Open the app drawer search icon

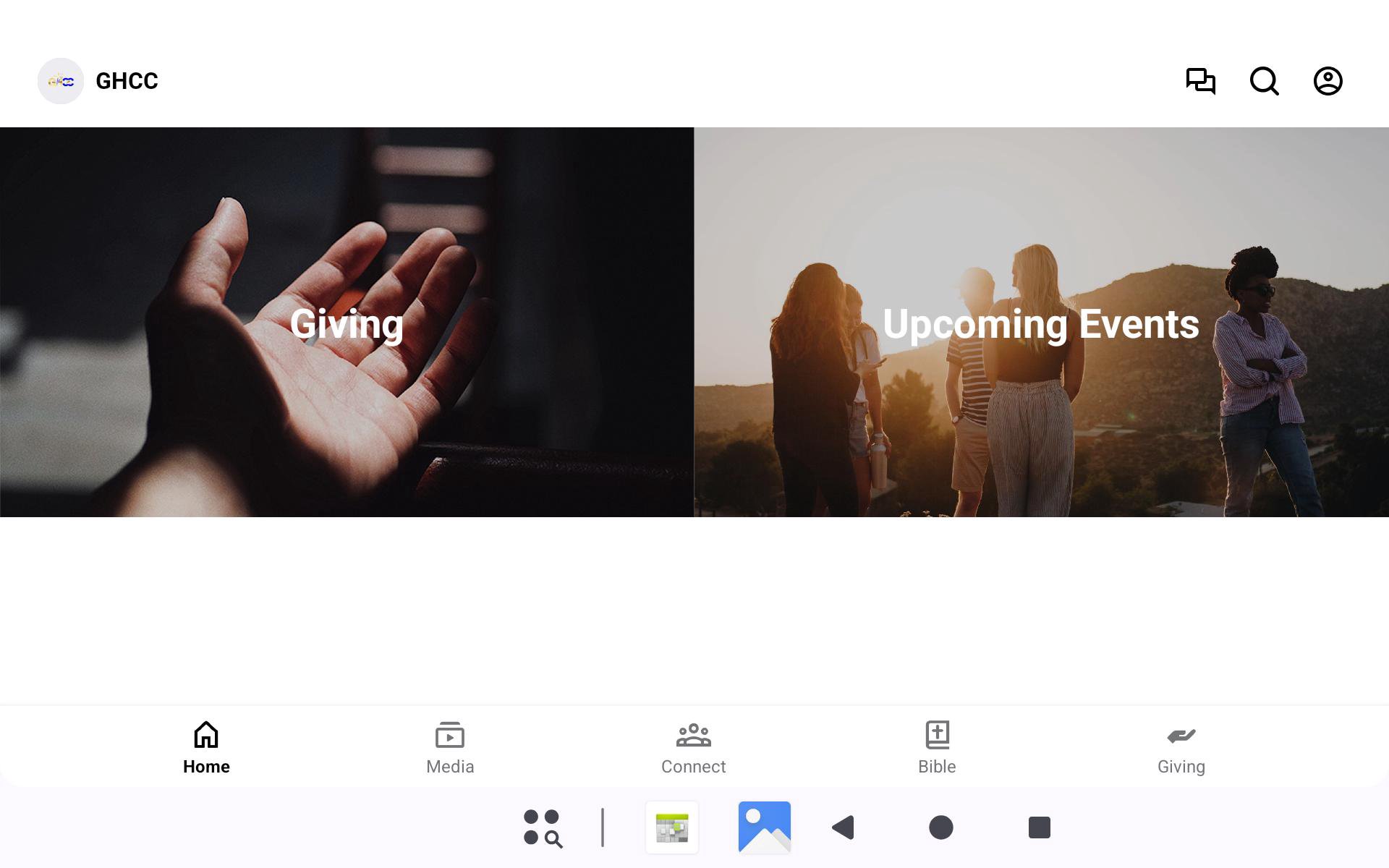[x=543, y=827]
